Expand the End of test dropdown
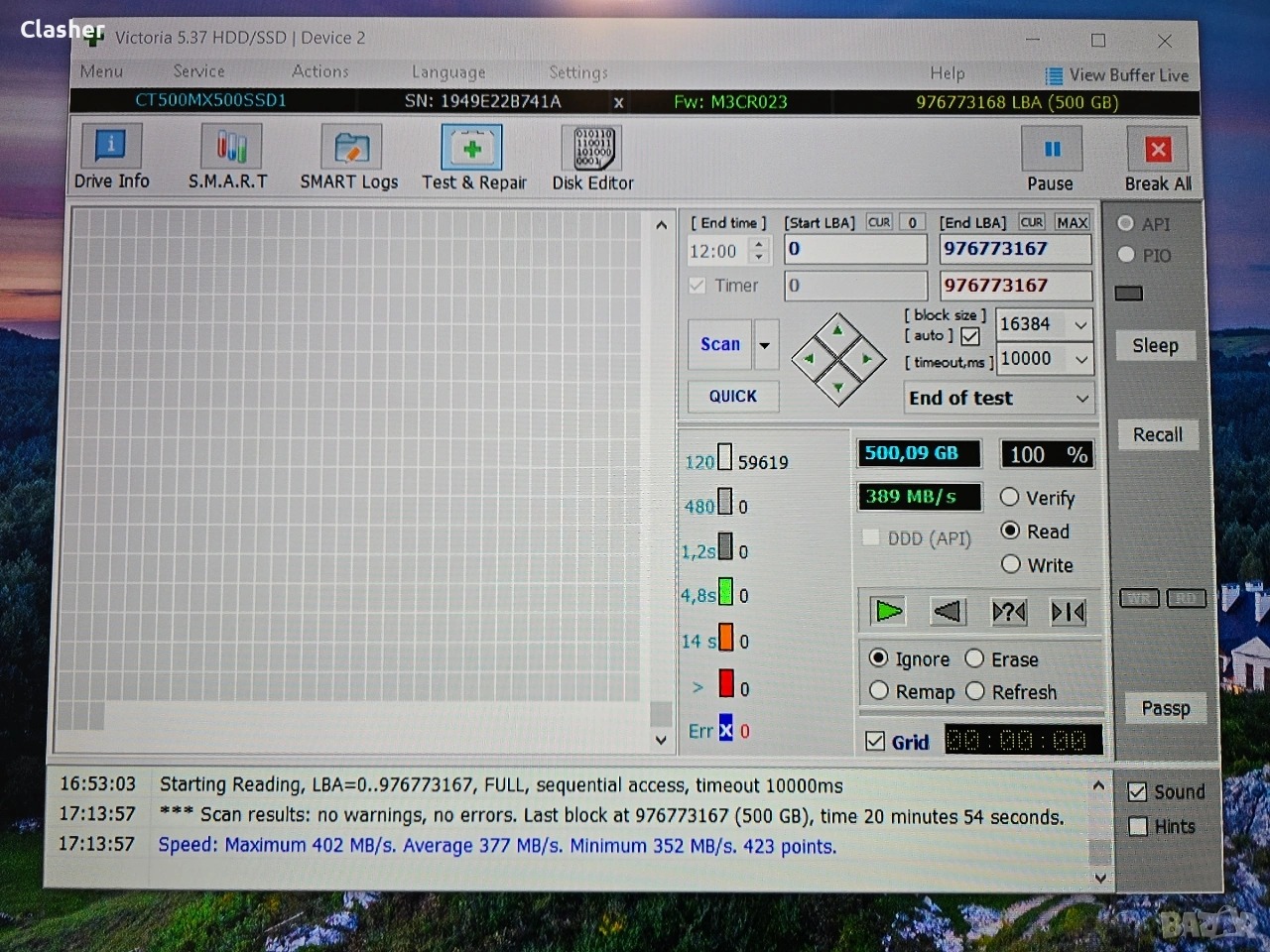Image resolution: width=1270 pixels, height=952 pixels. point(1081,399)
